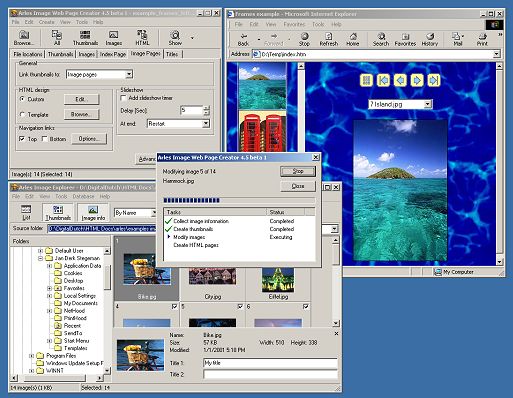Viewport: 513px width, 398px height.
Task: Click Refresh in Internet Explorer toolbar
Action: click(x=329, y=39)
